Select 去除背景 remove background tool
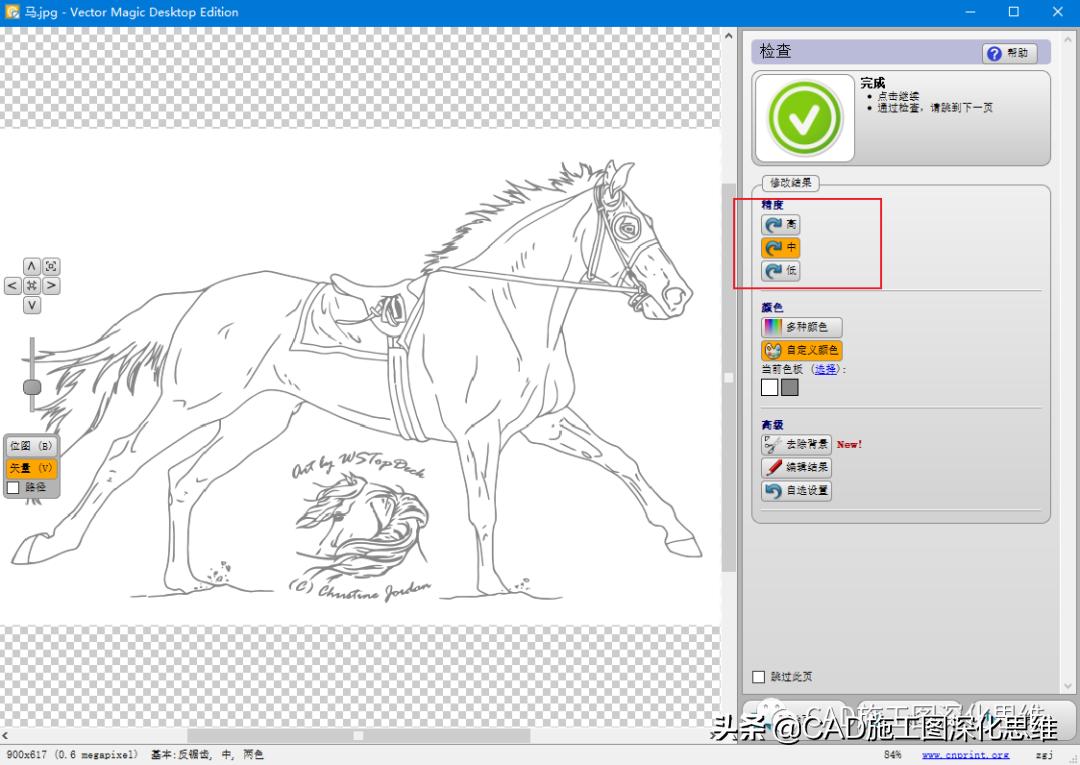 point(796,444)
